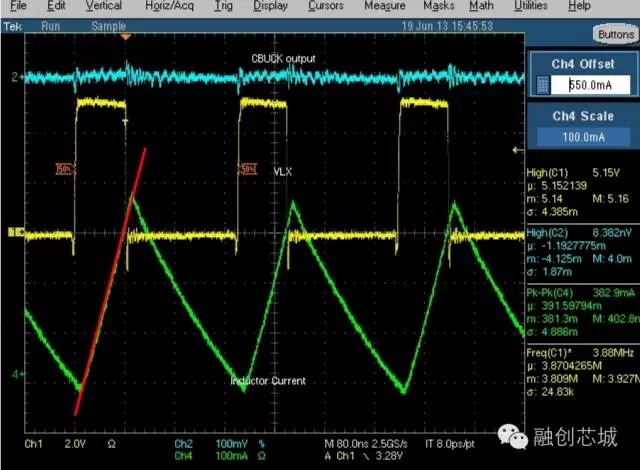Open the Cursors menu
Viewport: 640px width, 470px height.
(325, 6)
